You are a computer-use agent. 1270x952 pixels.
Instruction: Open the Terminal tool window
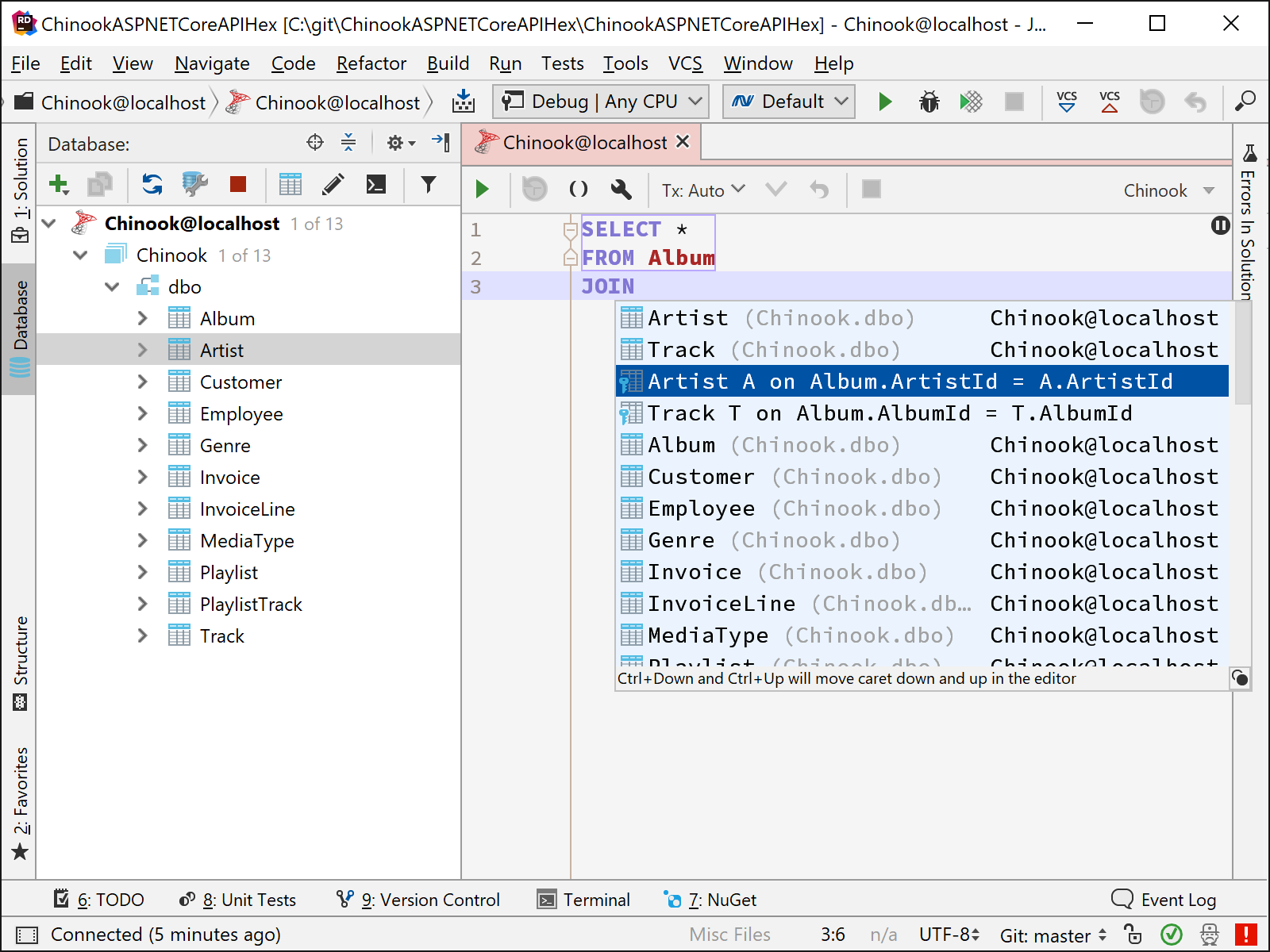tap(584, 900)
